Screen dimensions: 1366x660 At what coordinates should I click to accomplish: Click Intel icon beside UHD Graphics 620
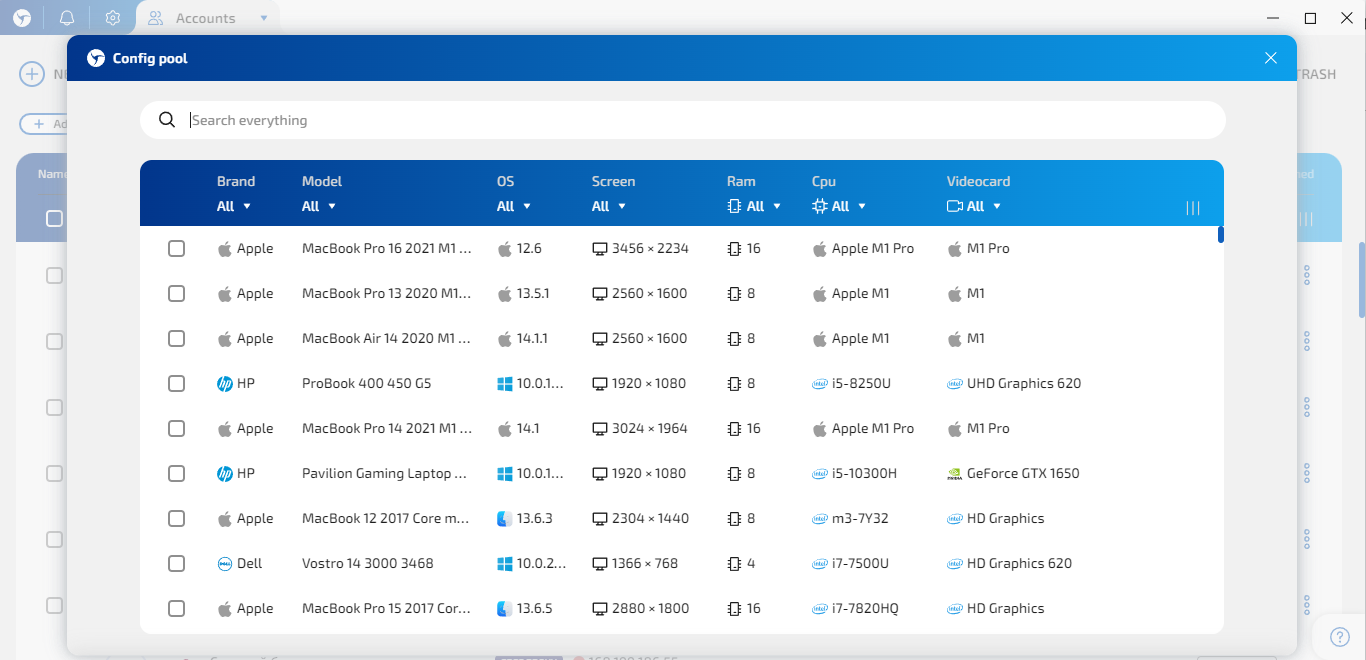tap(955, 383)
